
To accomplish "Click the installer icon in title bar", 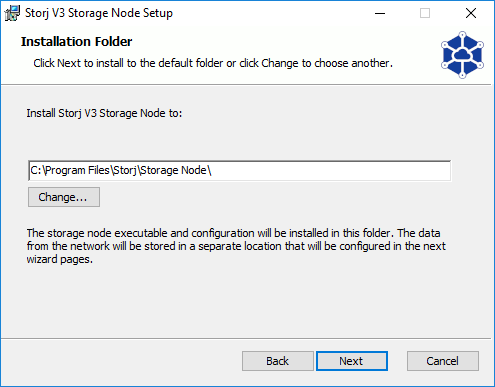I will 12,13.
